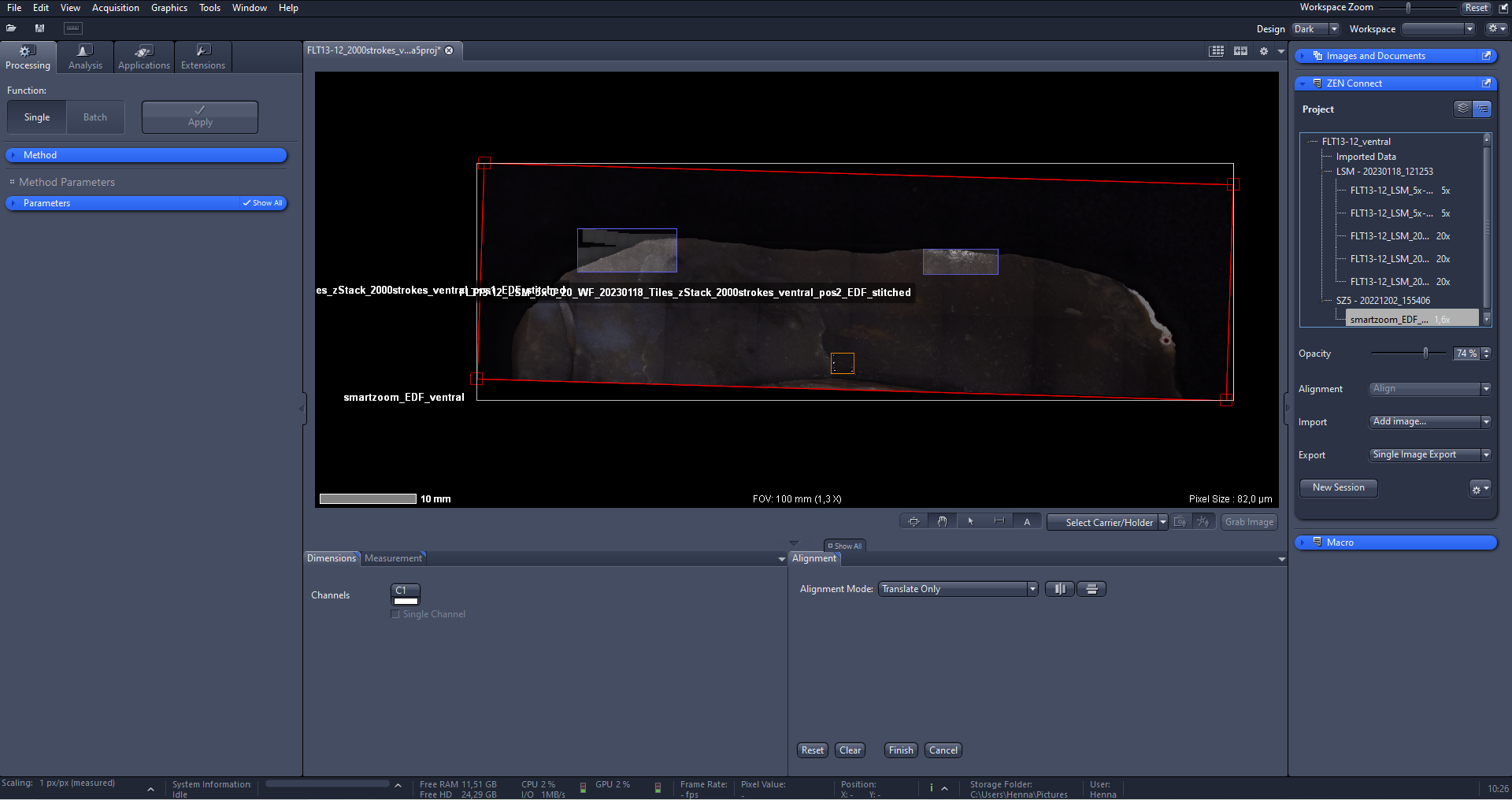Open the workspace gear settings menu
The image size is (1512, 800).
pyautogui.click(x=1496, y=28)
